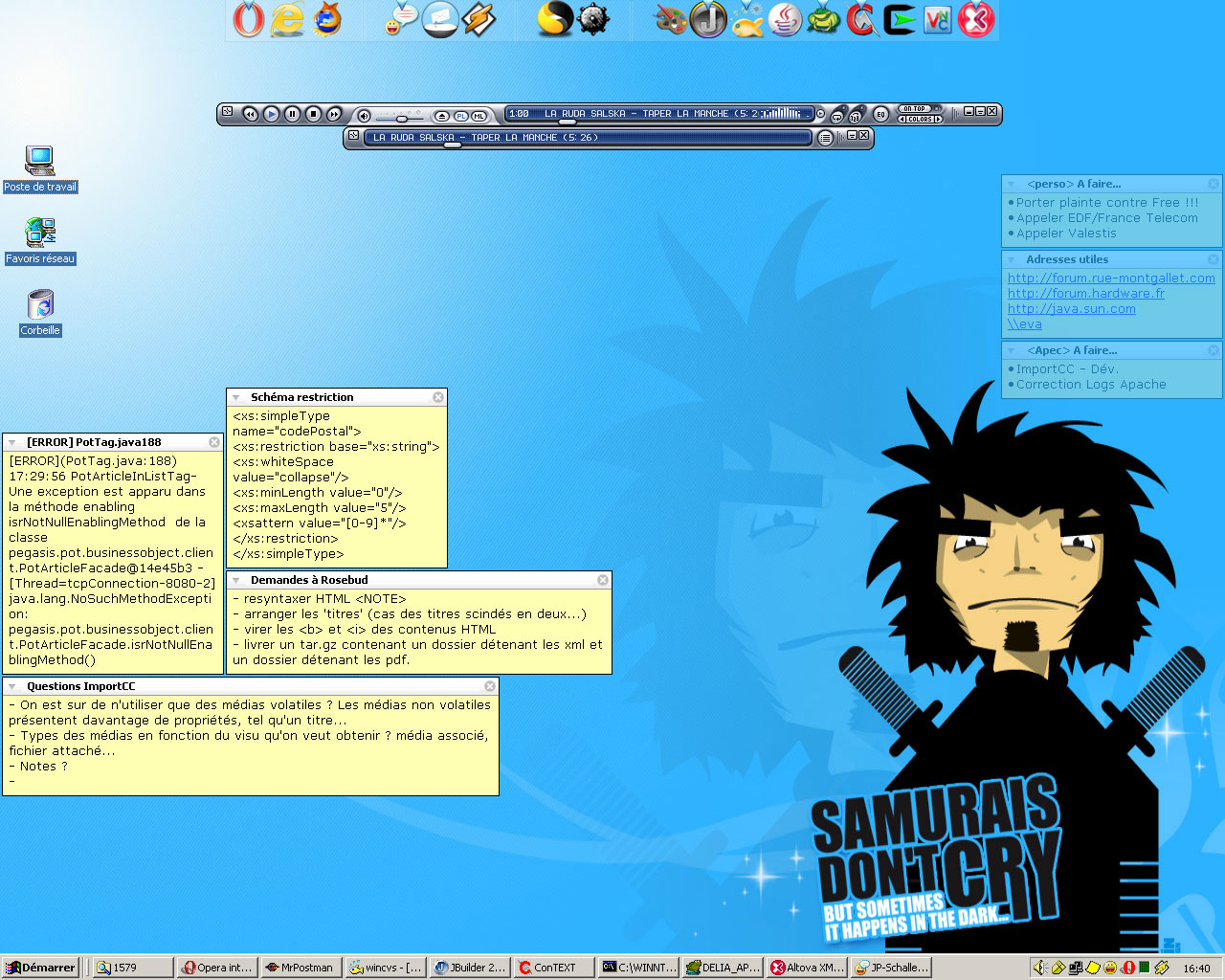Collapse the <Apec> A faire note
Screen dimensions: 1225x980
1012,350
